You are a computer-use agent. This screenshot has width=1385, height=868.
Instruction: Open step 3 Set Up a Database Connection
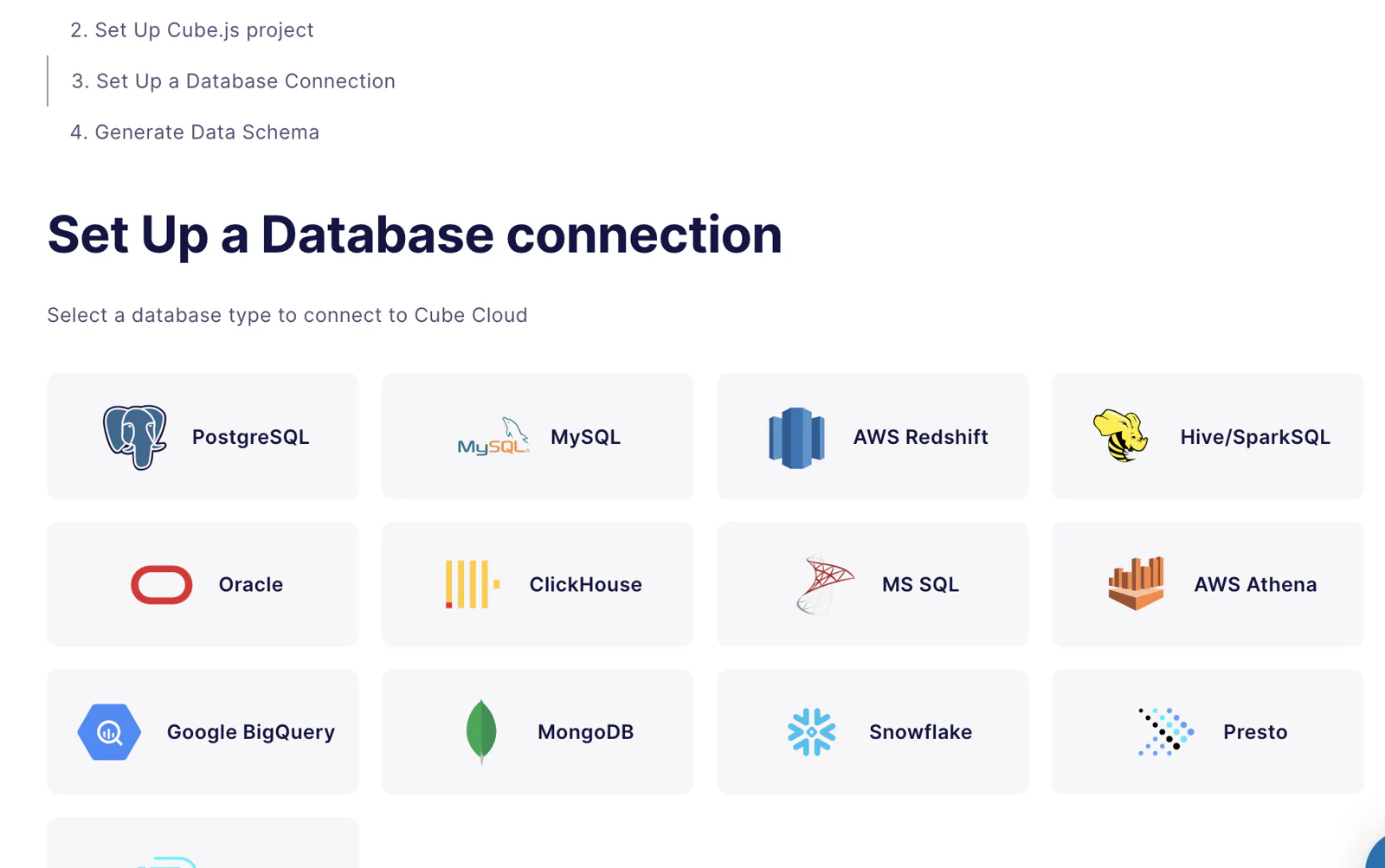pyautogui.click(x=233, y=81)
